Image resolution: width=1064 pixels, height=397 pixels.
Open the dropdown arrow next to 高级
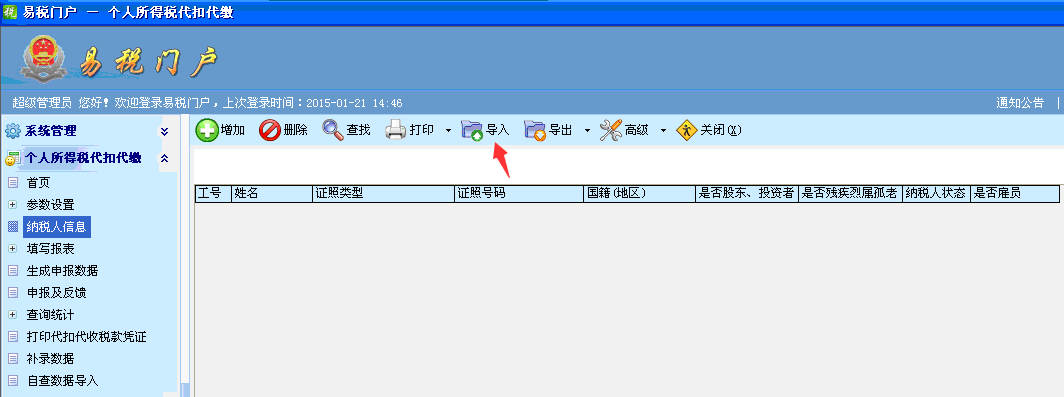[664, 130]
